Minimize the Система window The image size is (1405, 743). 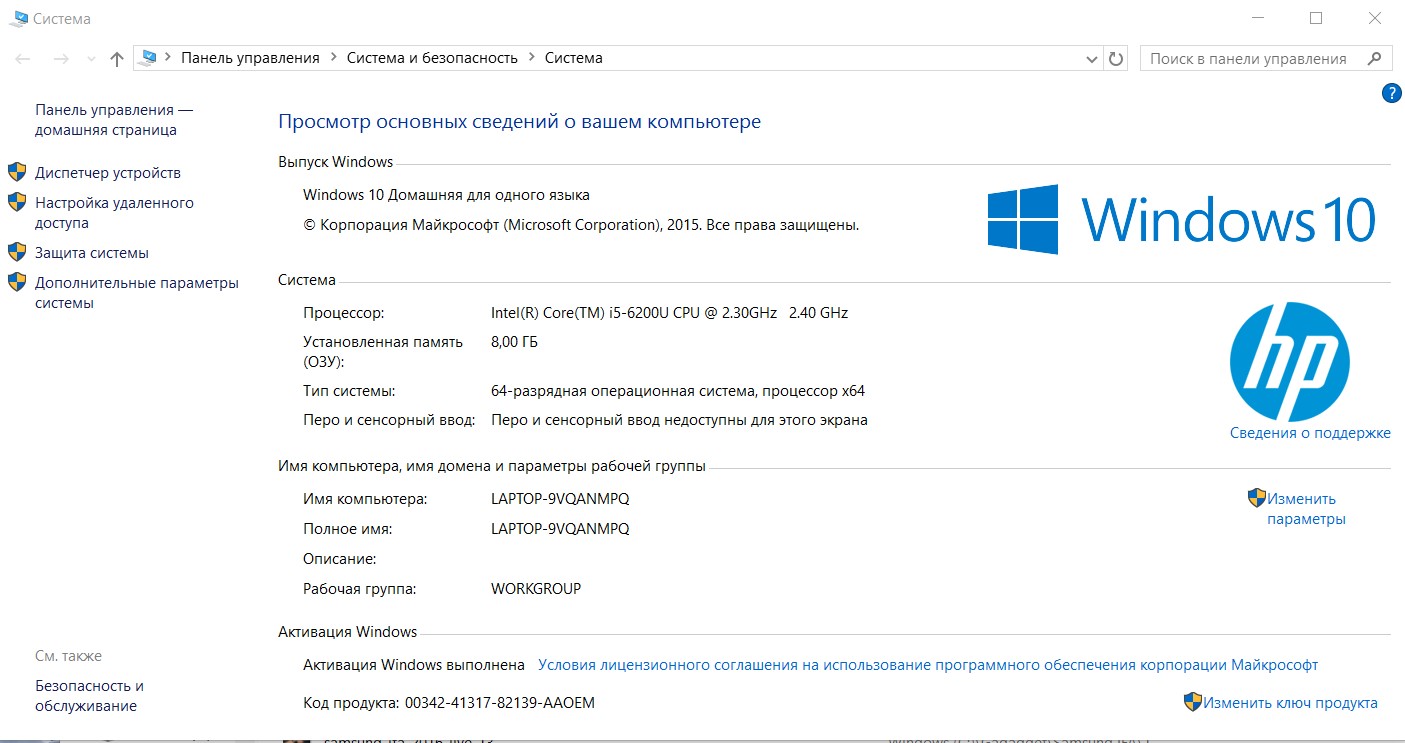coord(1260,18)
